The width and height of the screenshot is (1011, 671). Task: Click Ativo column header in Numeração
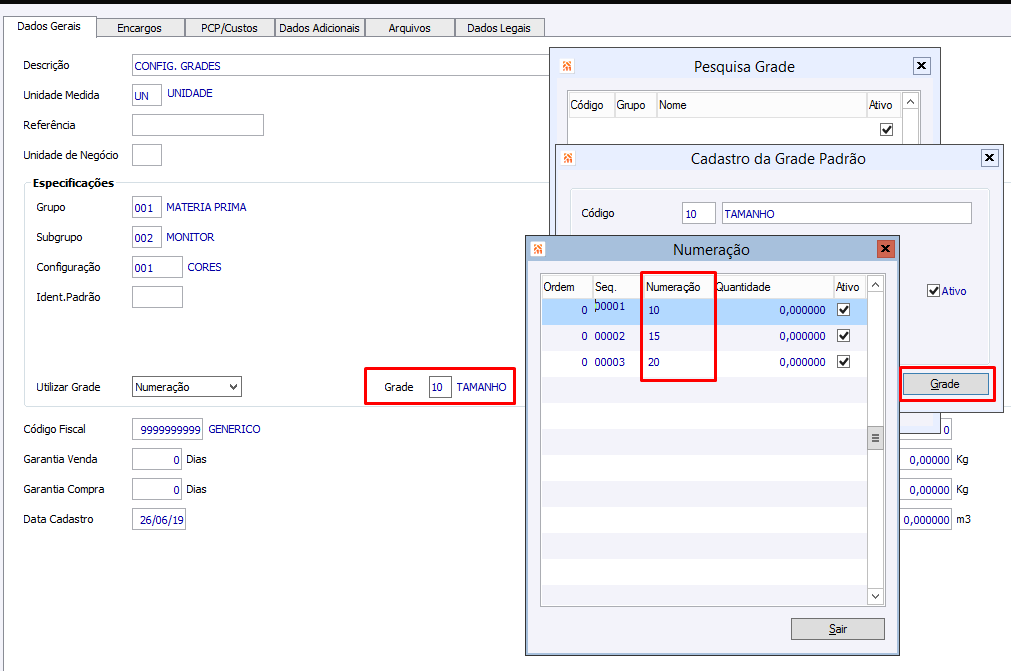(849, 287)
